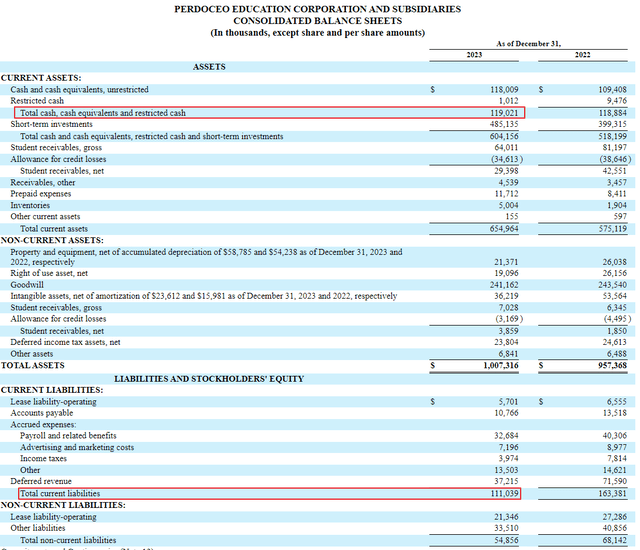This screenshot has height=550, width=640.
Task: Click the CURRENT LIABILITIES: heading
Action: (52, 390)
